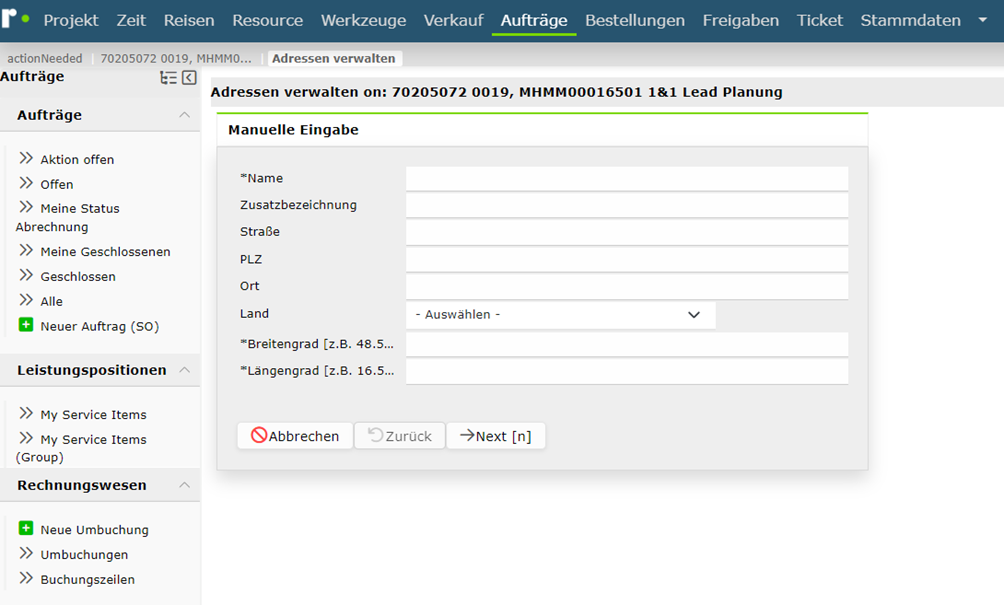This screenshot has width=1004, height=605.
Task: Click the double-arrow icon beside Geschlossen
Action: [x=26, y=275]
